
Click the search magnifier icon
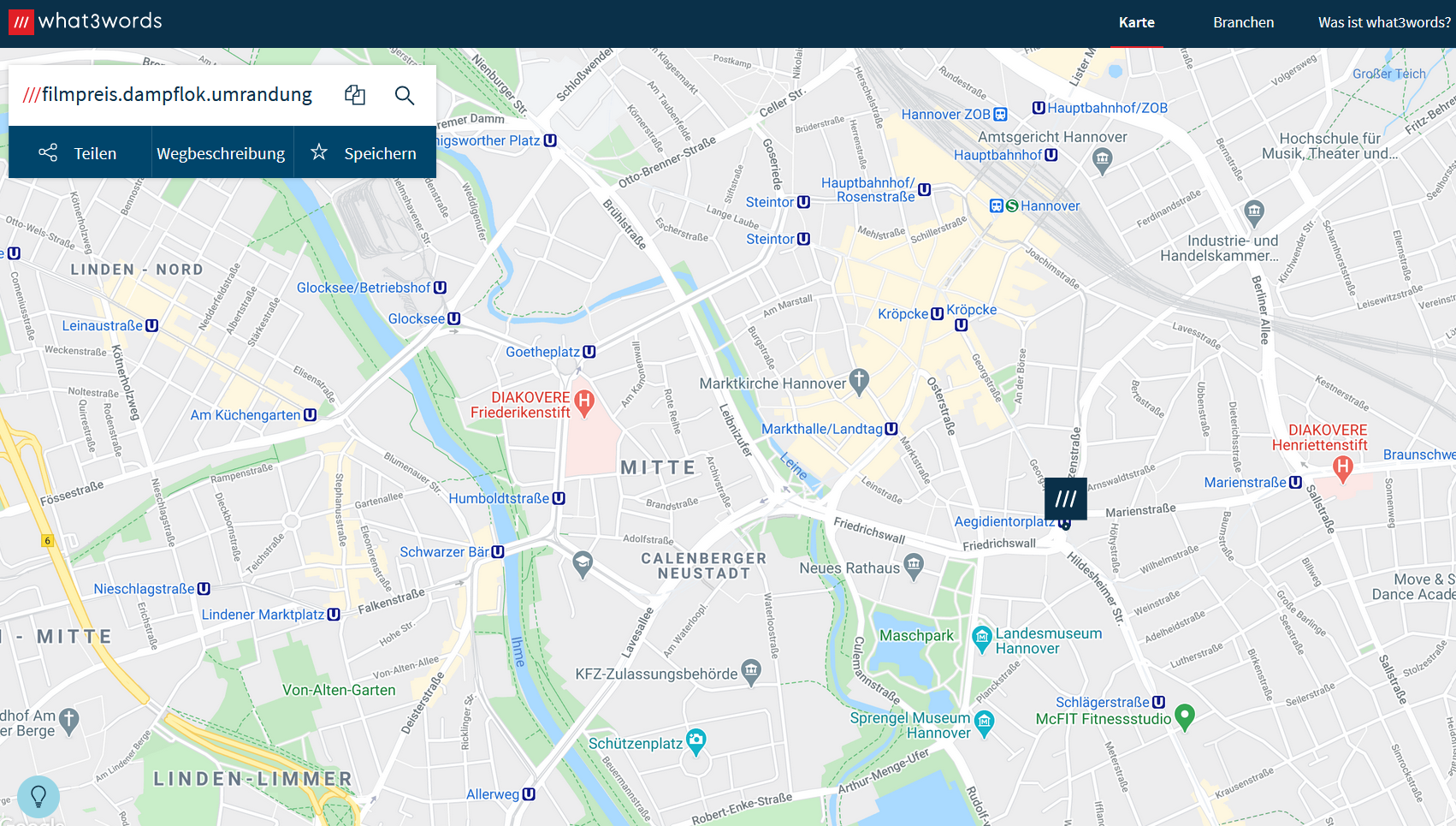(405, 95)
